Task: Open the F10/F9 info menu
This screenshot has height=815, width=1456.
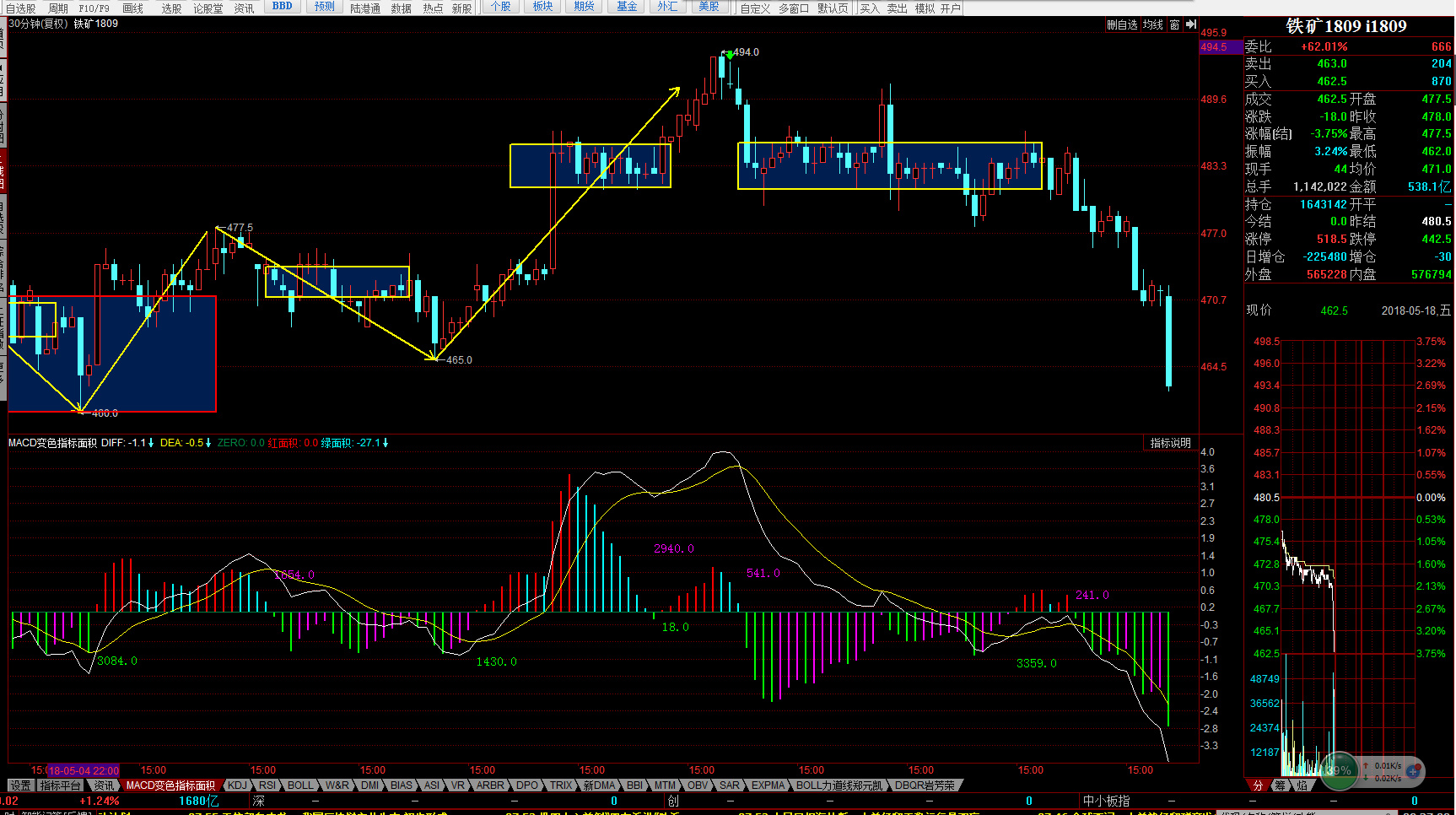Action: pos(94,8)
